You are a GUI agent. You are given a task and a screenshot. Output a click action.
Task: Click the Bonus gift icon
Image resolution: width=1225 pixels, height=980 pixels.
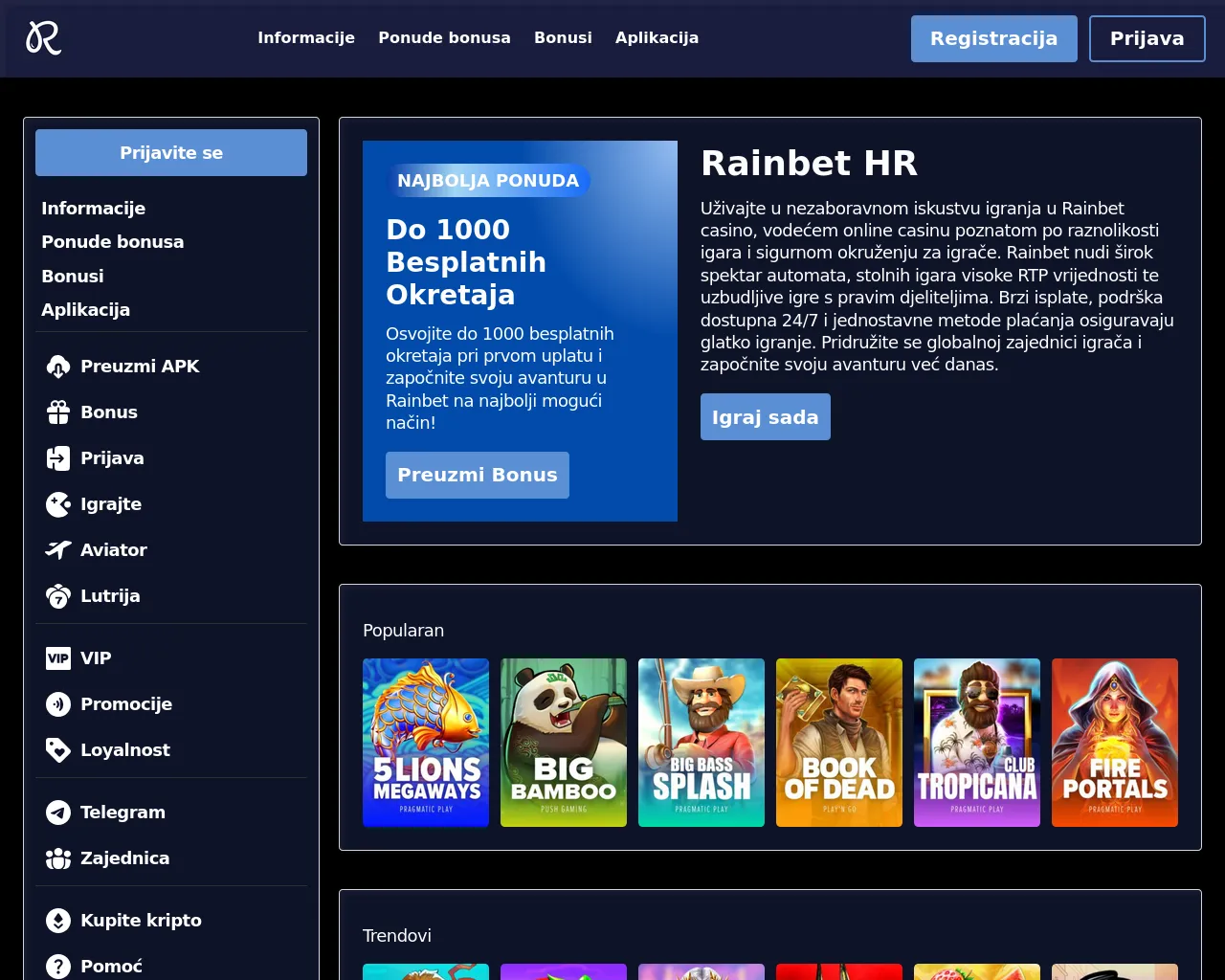(x=58, y=412)
